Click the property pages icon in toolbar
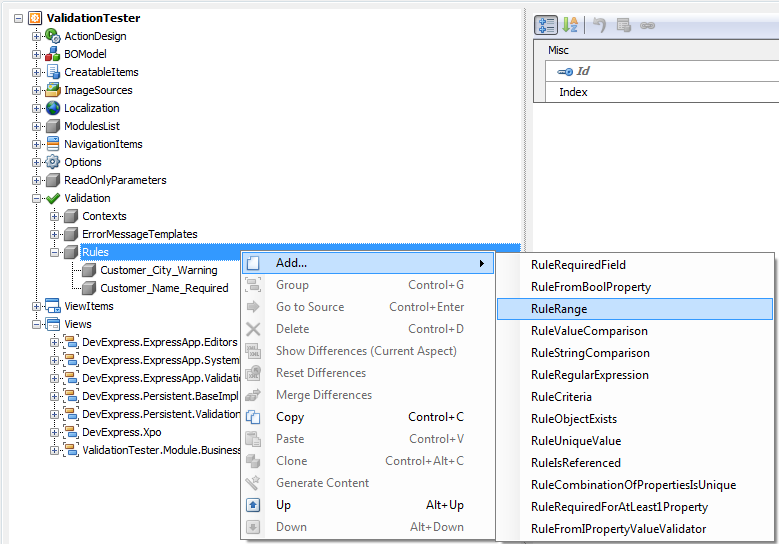 pos(623,25)
